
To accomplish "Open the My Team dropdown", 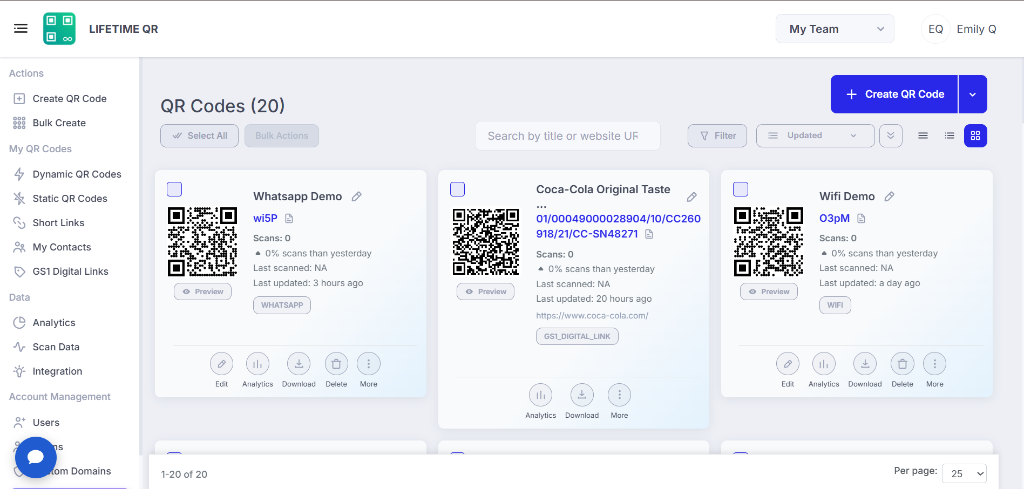I will 835,29.
